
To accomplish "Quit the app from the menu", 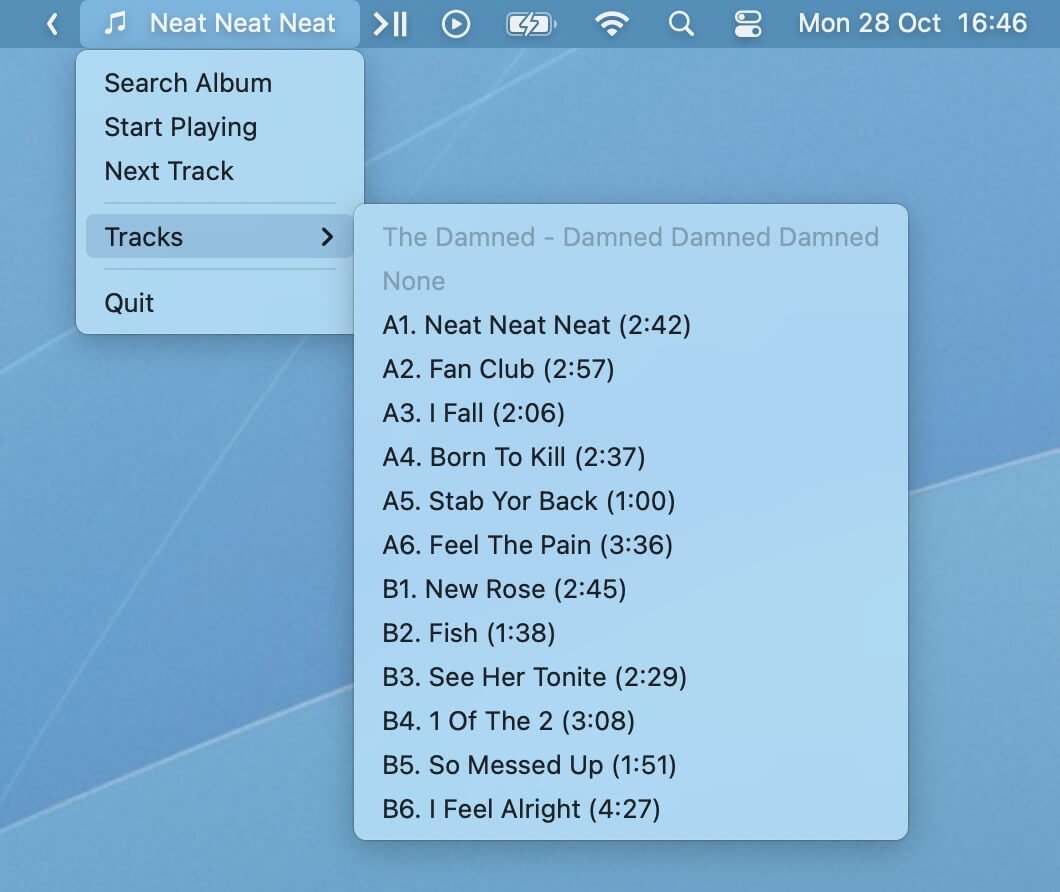I will [130, 303].
